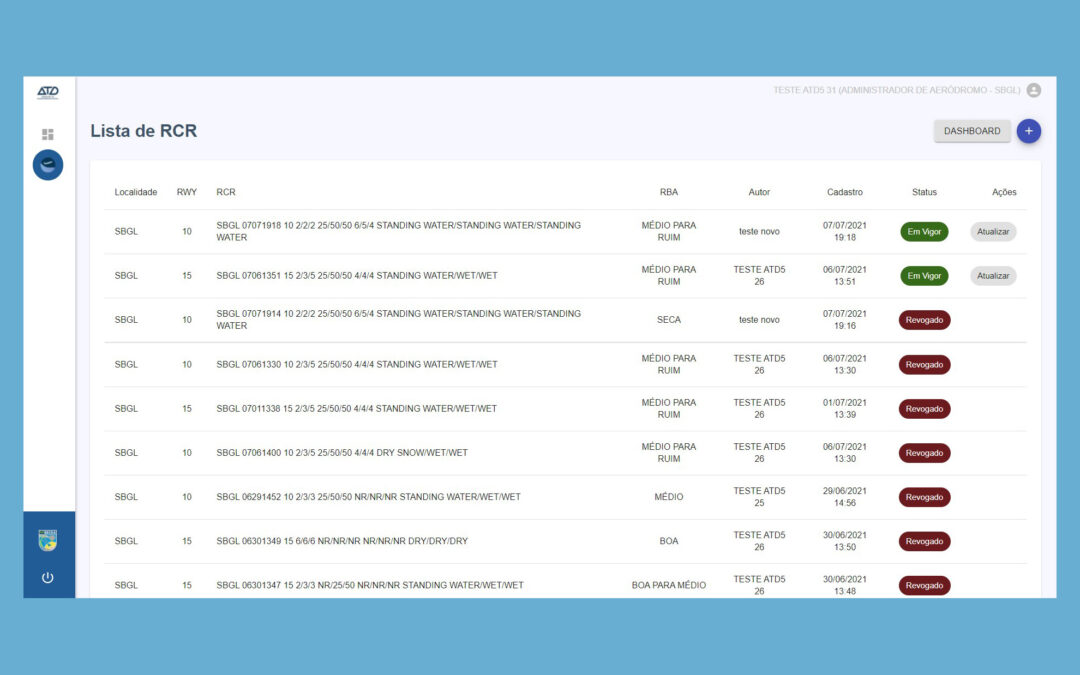Click the Status column header

[x=924, y=192]
